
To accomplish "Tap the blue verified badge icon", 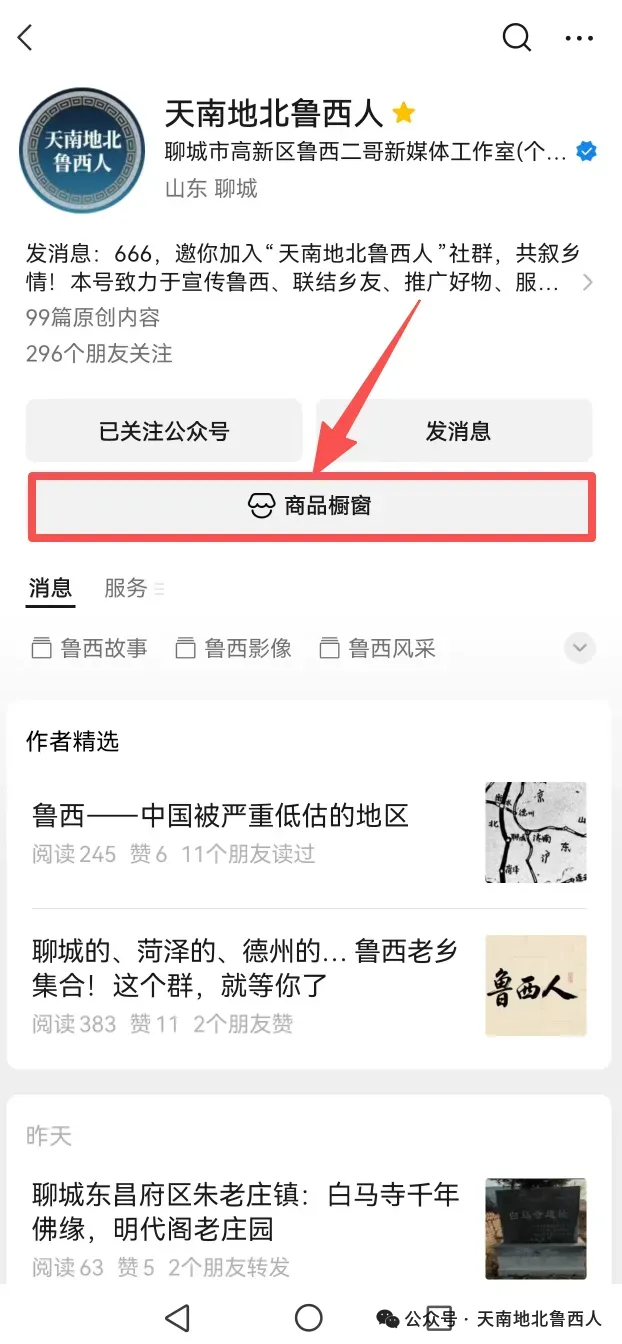I will tap(587, 152).
